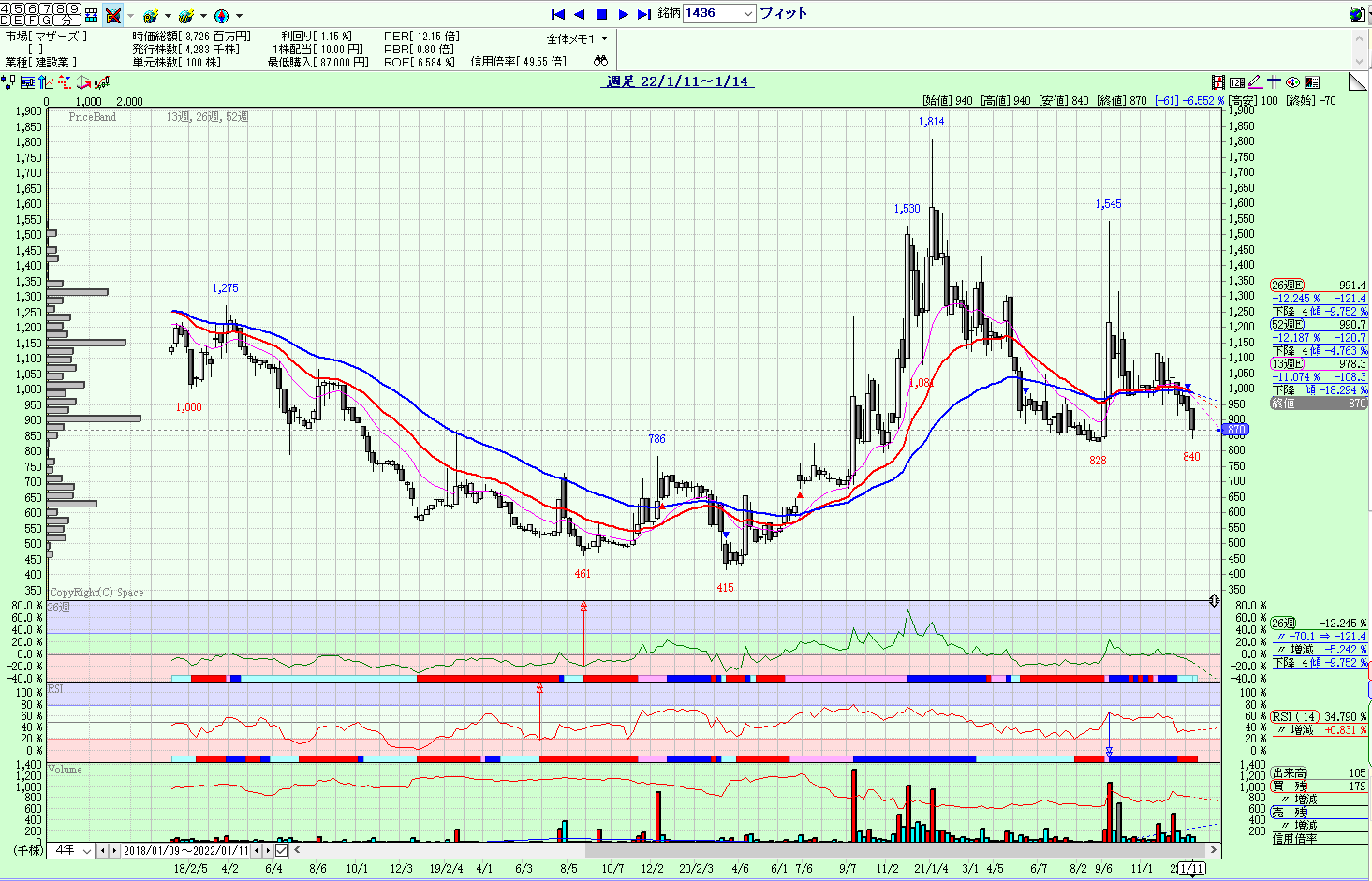The image size is (1372, 881).
Task: Open the stock code 1436 combo box
Action: tap(719, 13)
